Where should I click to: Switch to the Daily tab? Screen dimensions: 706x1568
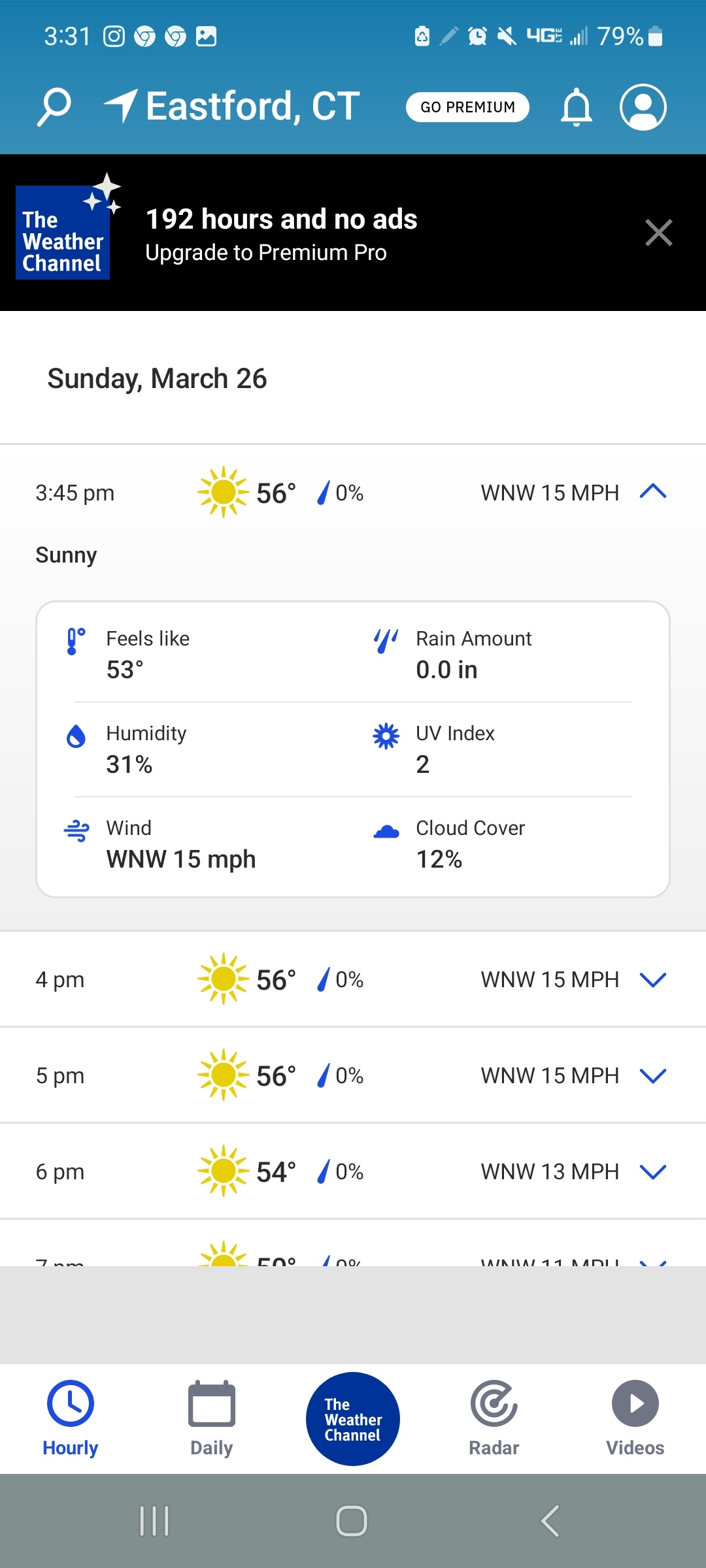click(x=212, y=1418)
